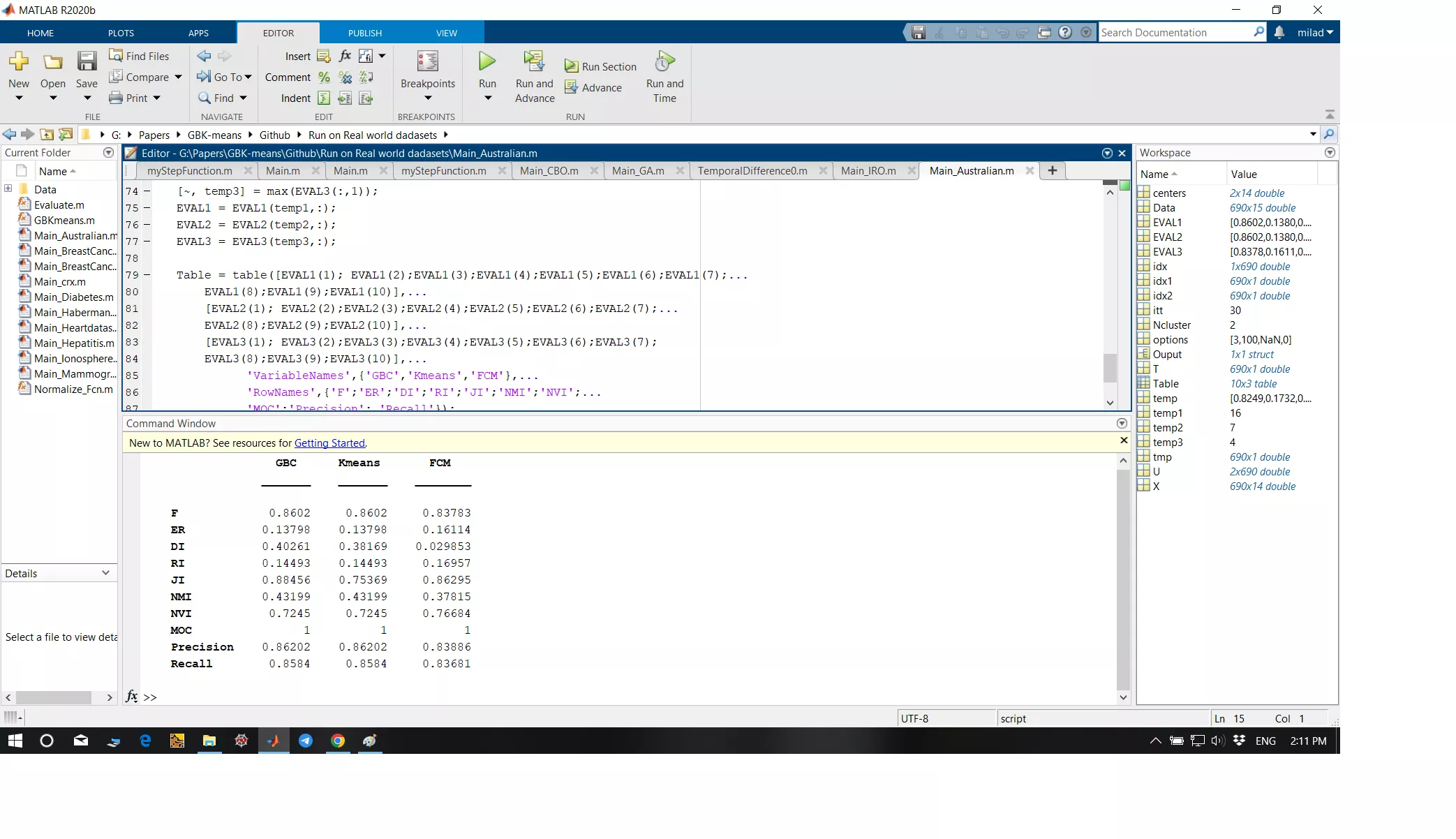Click the Current Folder horizontal scrollbar
The image size is (1456, 839).
[54, 697]
